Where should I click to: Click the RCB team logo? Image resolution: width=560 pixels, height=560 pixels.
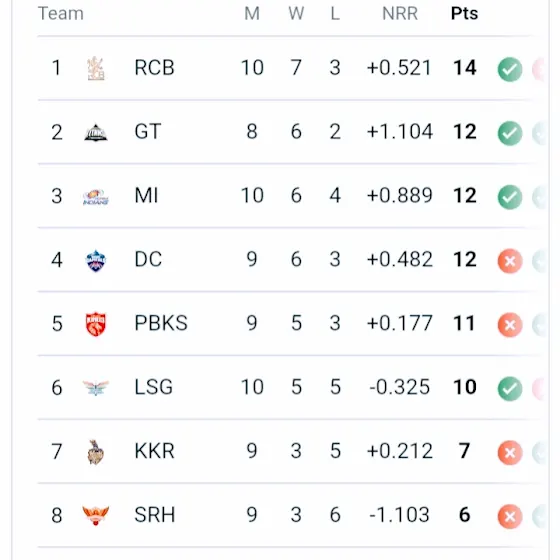pos(96,68)
